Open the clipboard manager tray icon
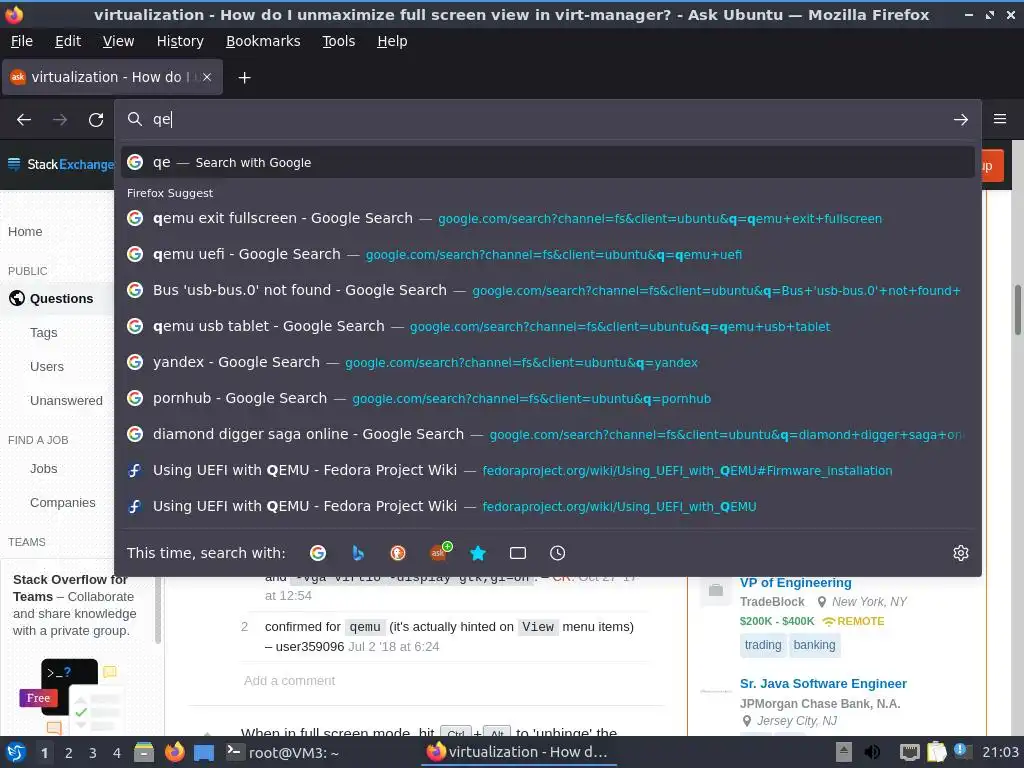The width and height of the screenshot is (1024, 768). click(x=936, y=752)
